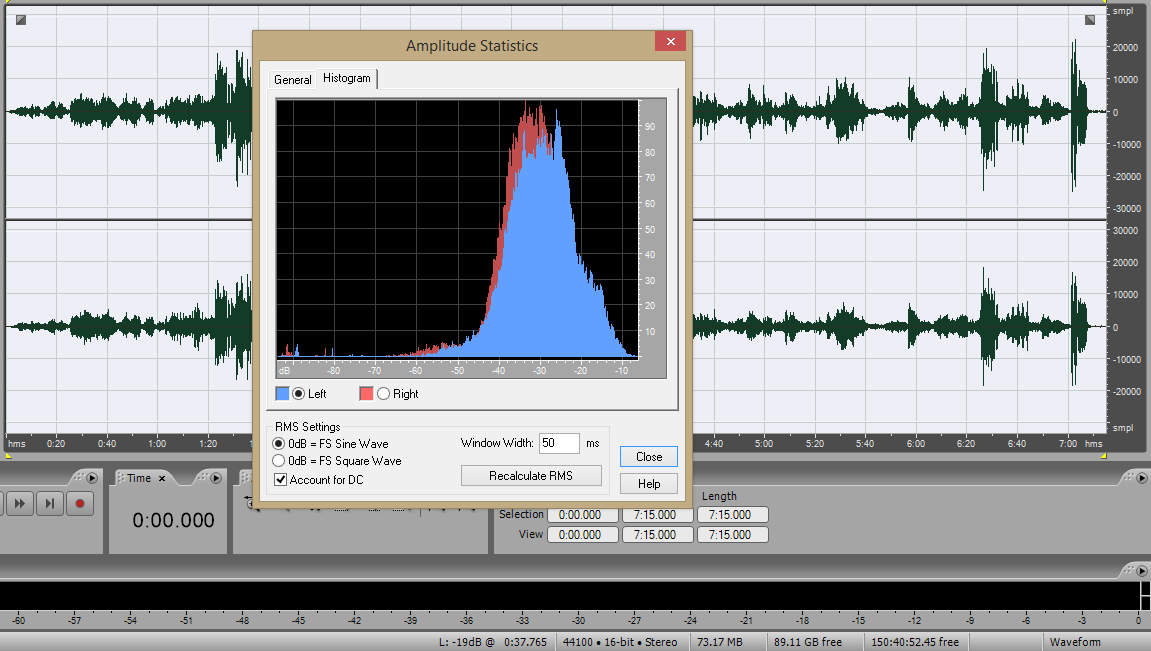
Task: Click the red Right channel color swatch
Action: point(366,393)
